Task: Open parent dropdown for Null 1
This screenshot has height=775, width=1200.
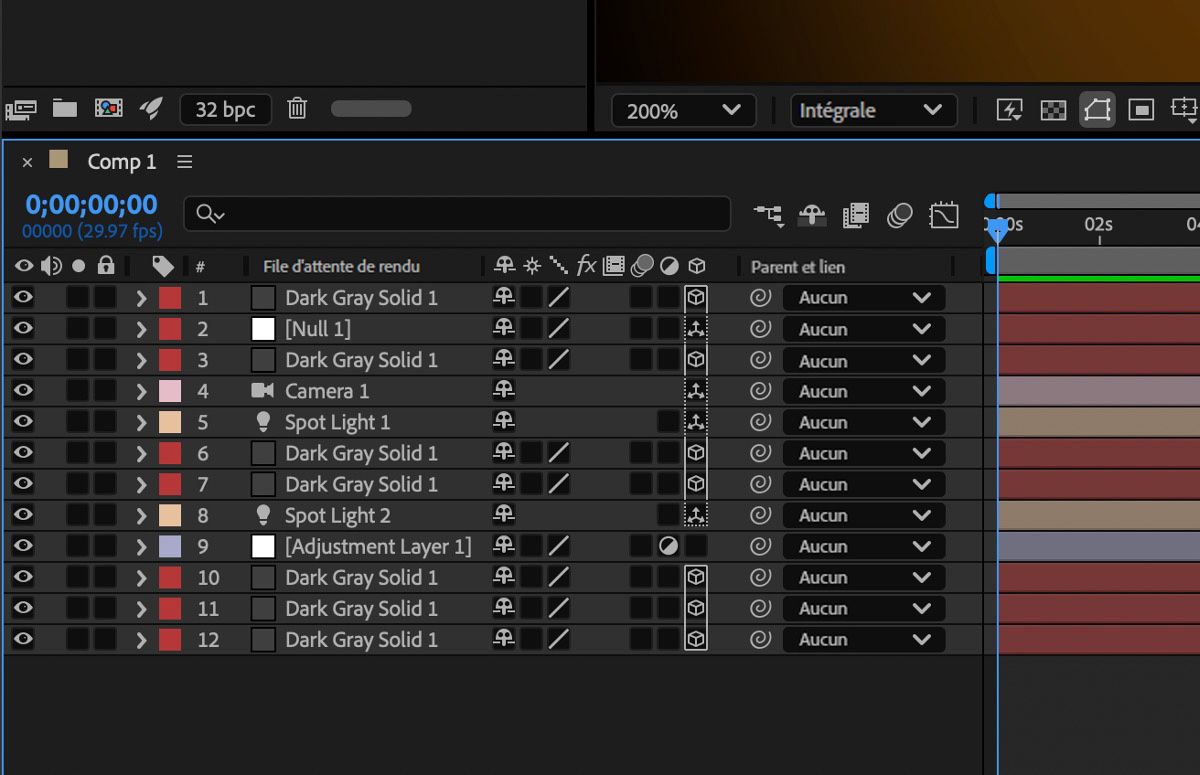Action: 863,329
